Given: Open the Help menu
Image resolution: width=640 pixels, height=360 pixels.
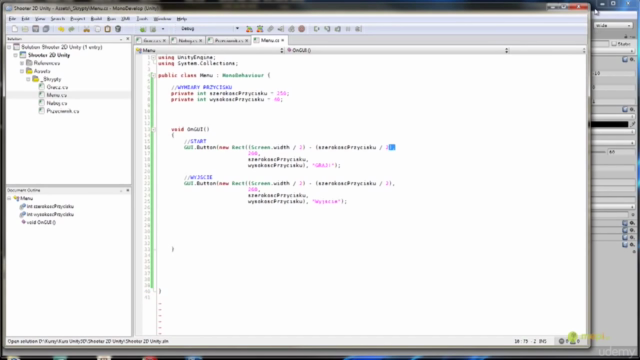Looking at the screenshot, I should [x=182, y=19].
